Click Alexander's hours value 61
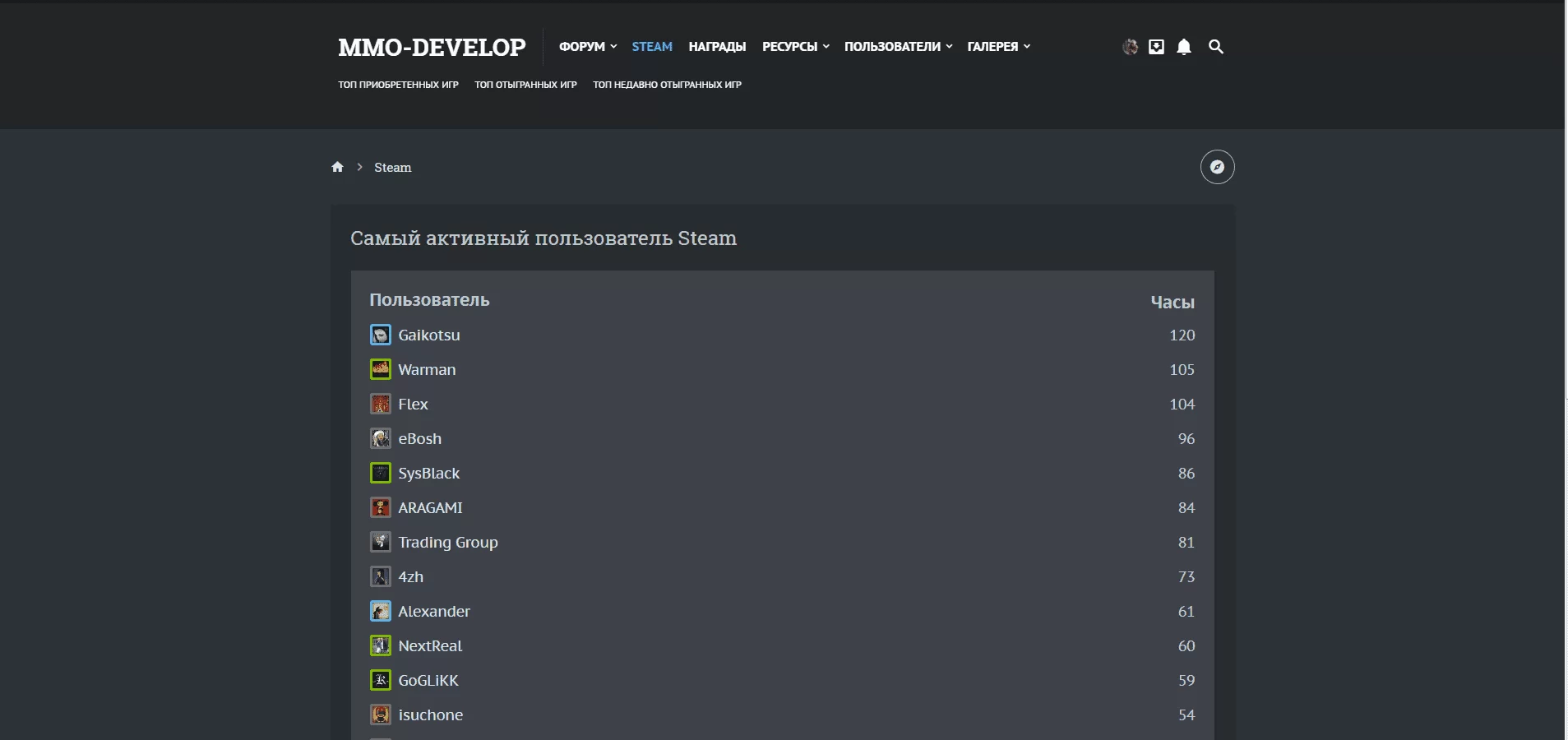 (1186, 611)
